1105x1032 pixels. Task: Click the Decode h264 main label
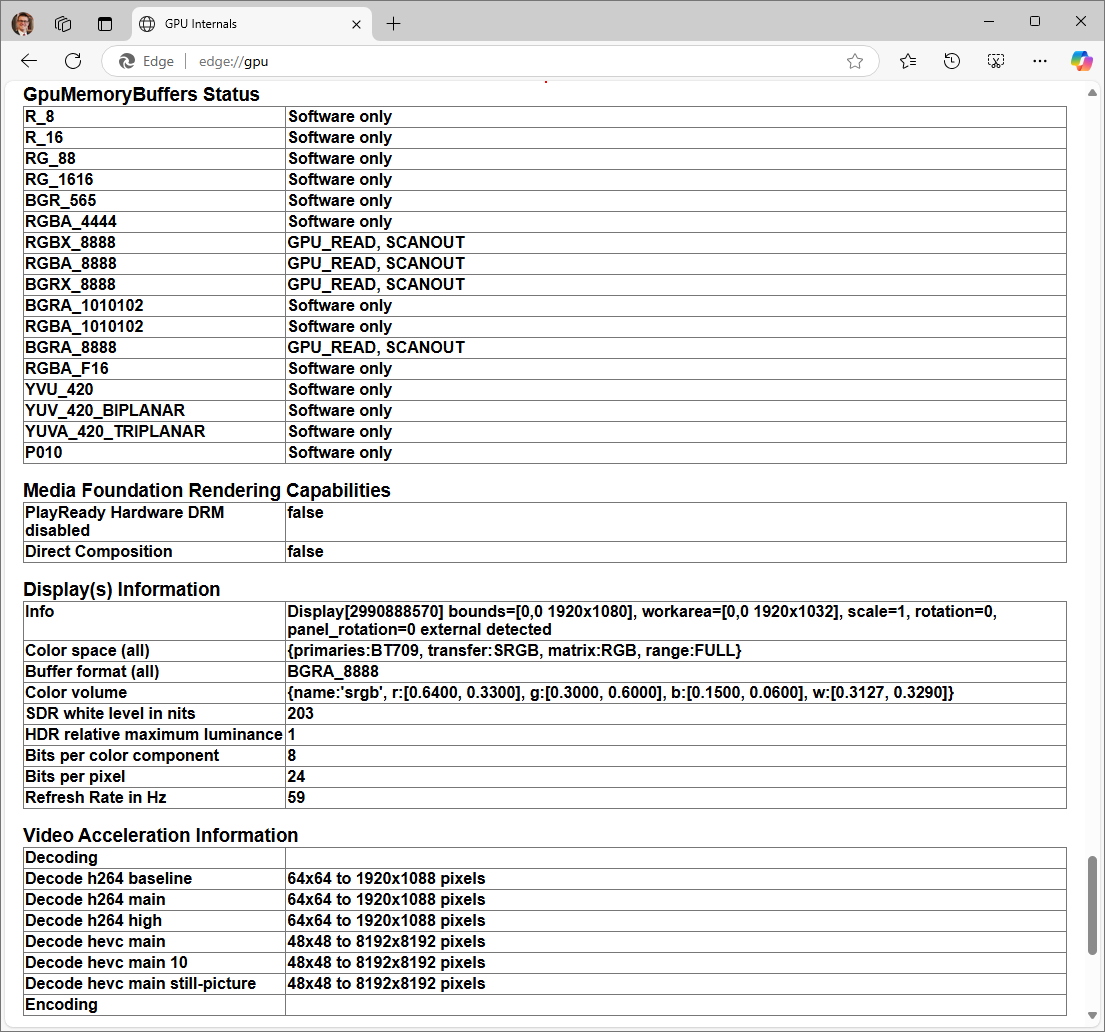95,899
